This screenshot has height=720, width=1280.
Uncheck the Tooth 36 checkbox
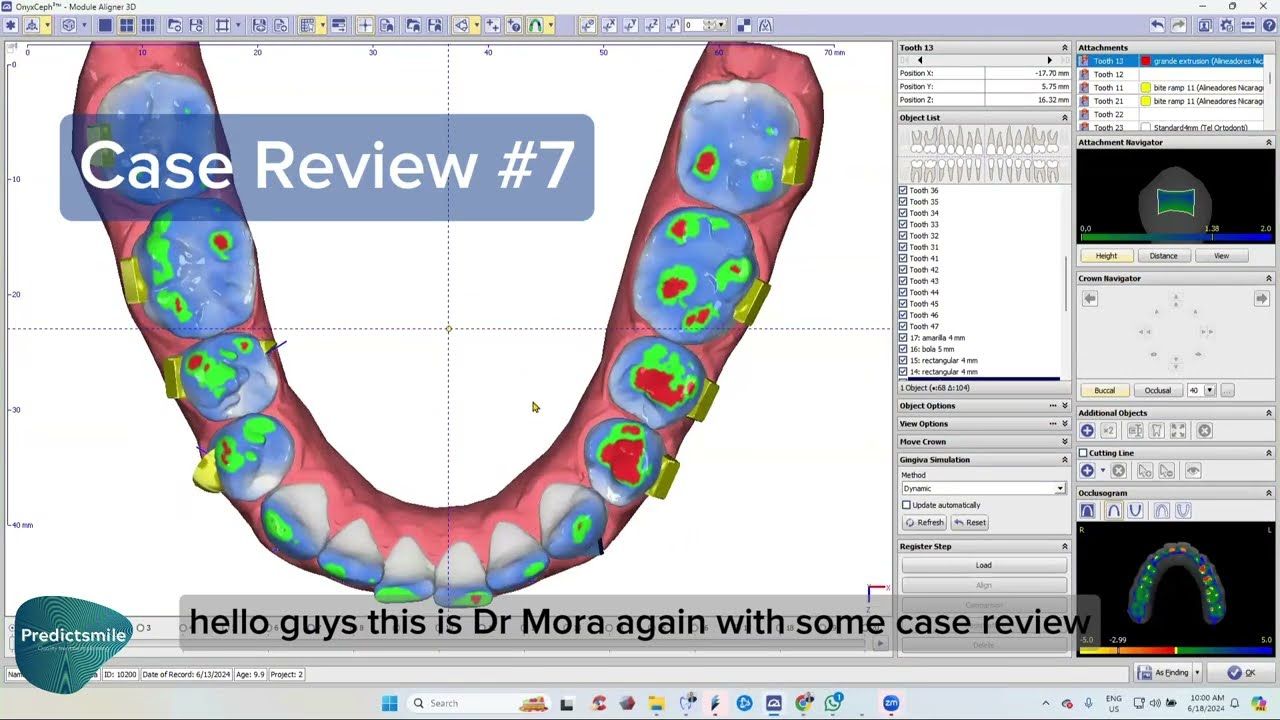pos(903,190)
